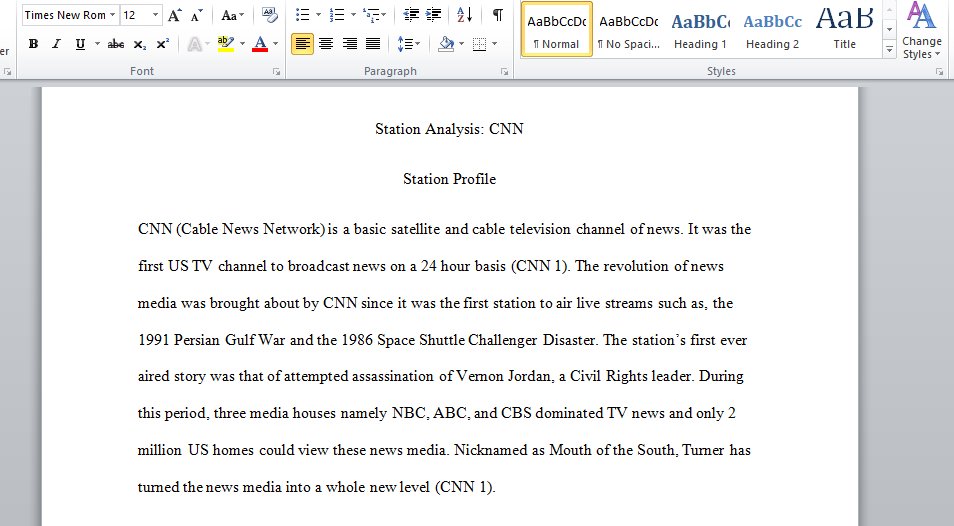The height and width of the screenshot is (526, 954).
Task: Apply the Title style
Action: [x=844, y=29]
